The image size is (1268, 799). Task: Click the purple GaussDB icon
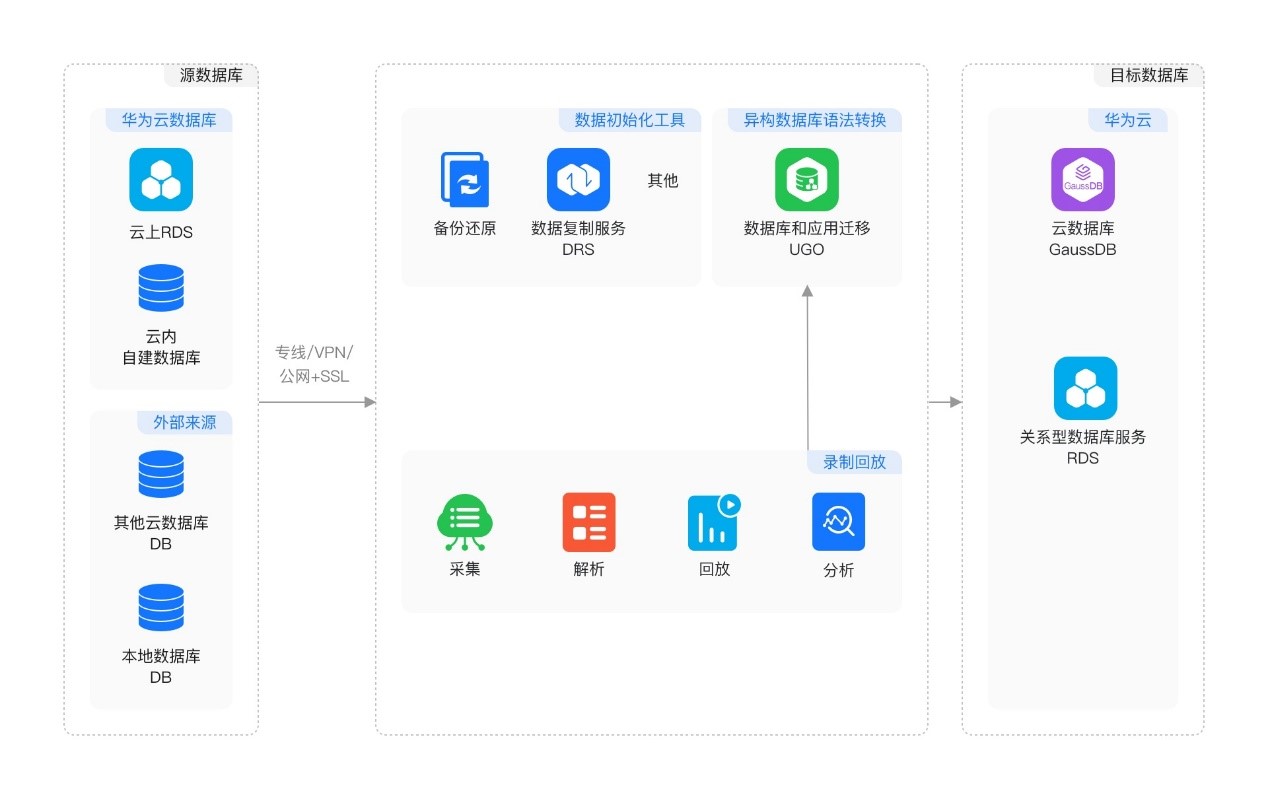tap(1083, 180)
